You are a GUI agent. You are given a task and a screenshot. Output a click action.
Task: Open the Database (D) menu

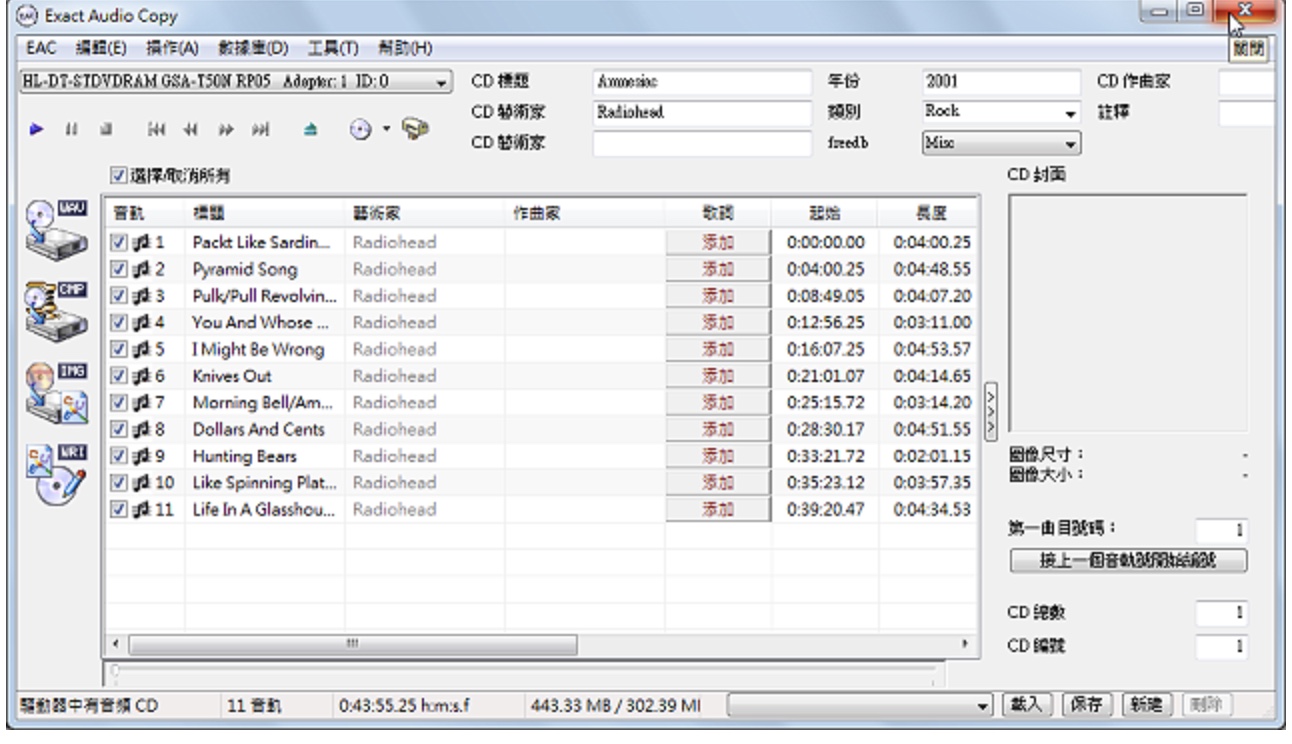coord(254,47)
